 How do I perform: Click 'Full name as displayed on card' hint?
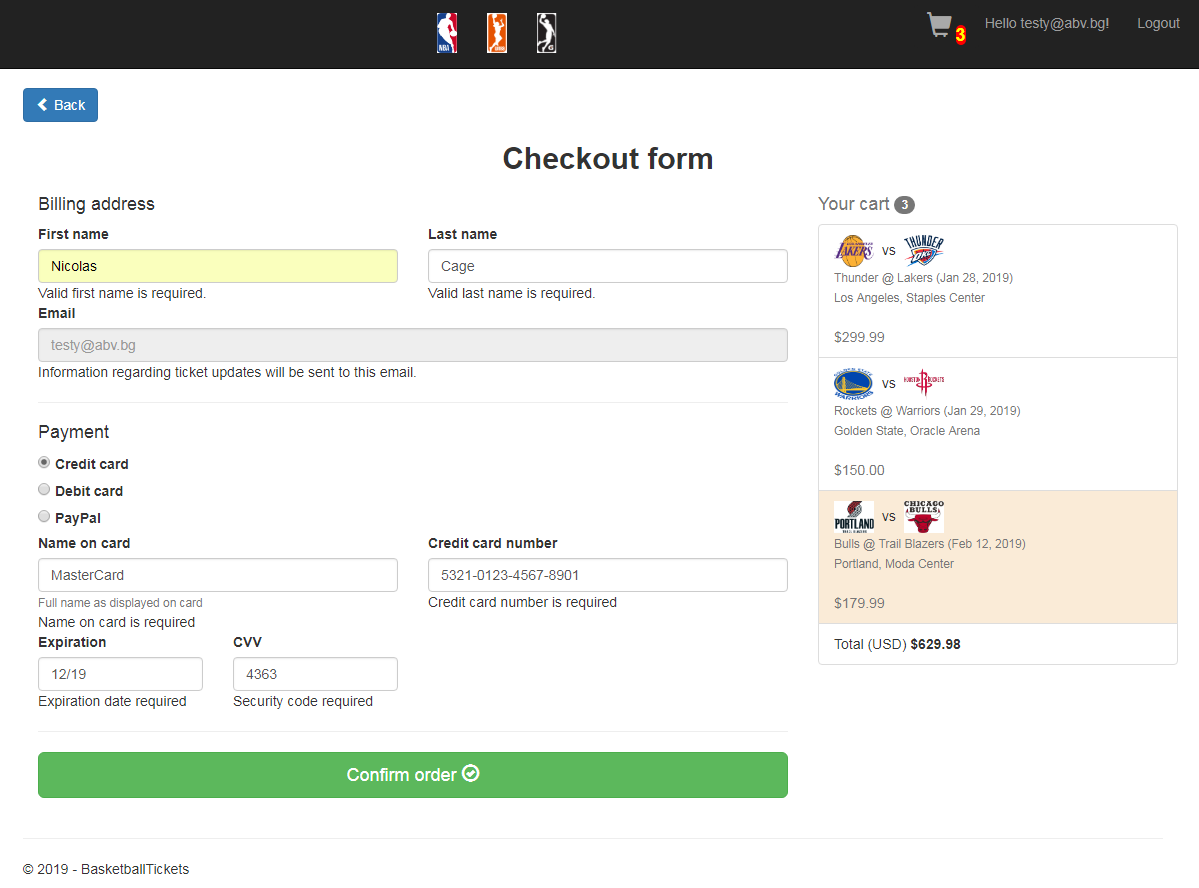point(120,603)
